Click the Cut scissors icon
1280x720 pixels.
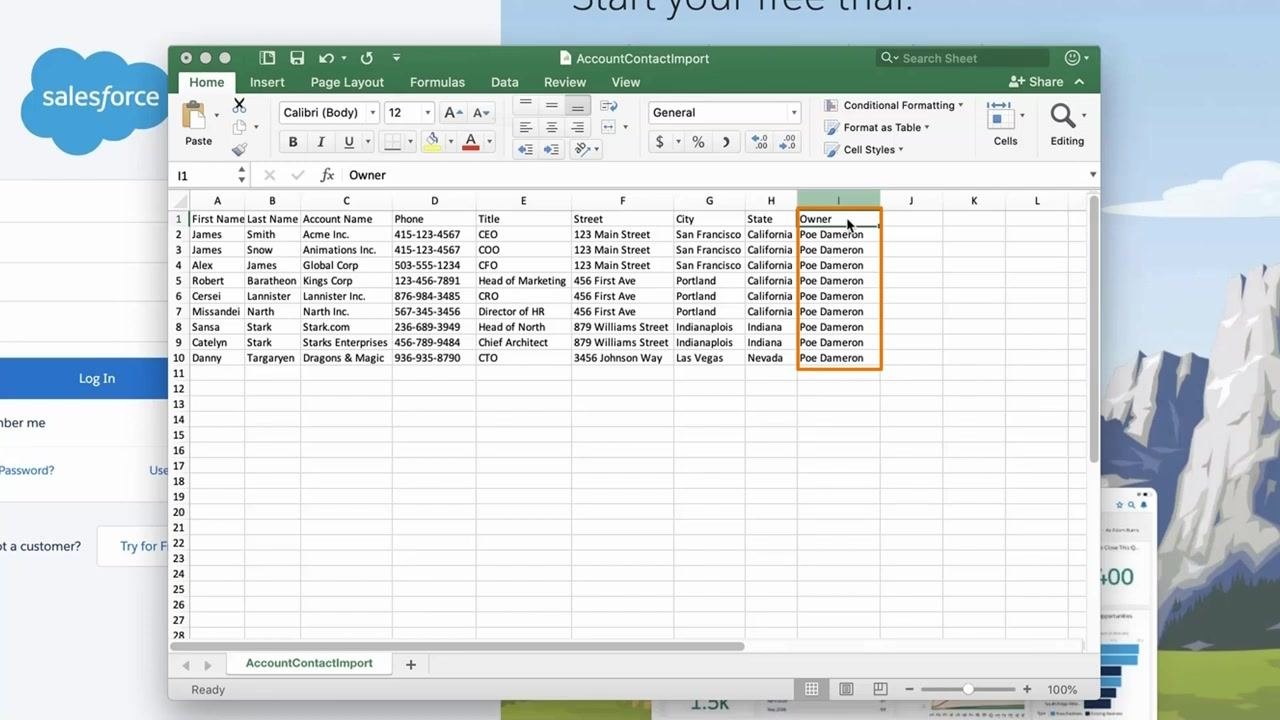click(x=239, y=104)
